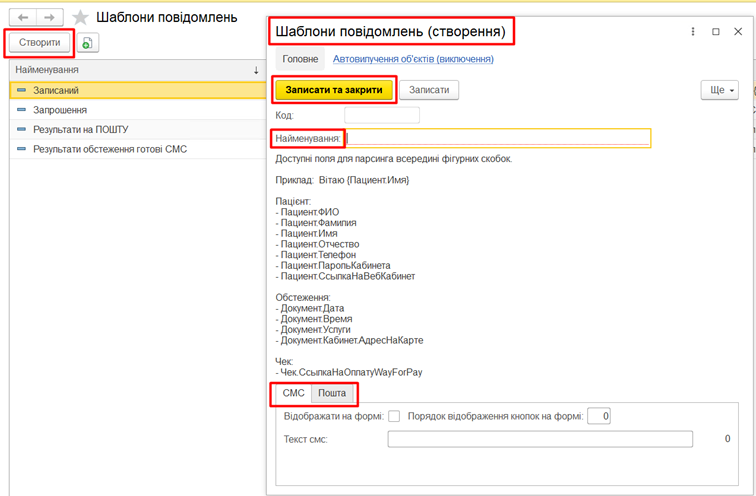The height and width of the screenshot is (496, 756).
Task: Click the sort arrow in Найменування column
Action: 256,70
